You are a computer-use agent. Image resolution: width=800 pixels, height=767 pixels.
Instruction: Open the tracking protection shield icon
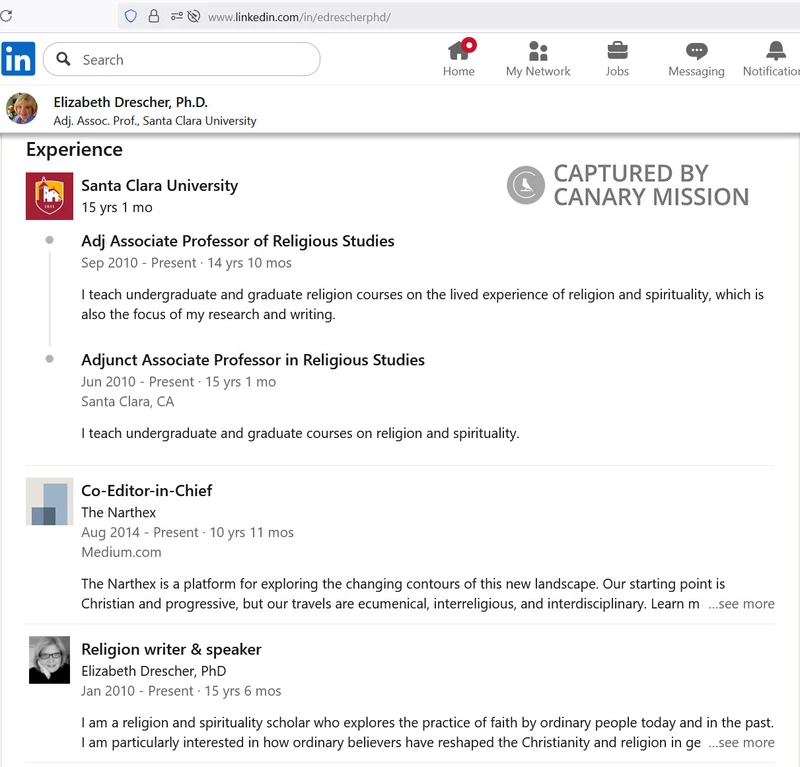click(131, 16)
